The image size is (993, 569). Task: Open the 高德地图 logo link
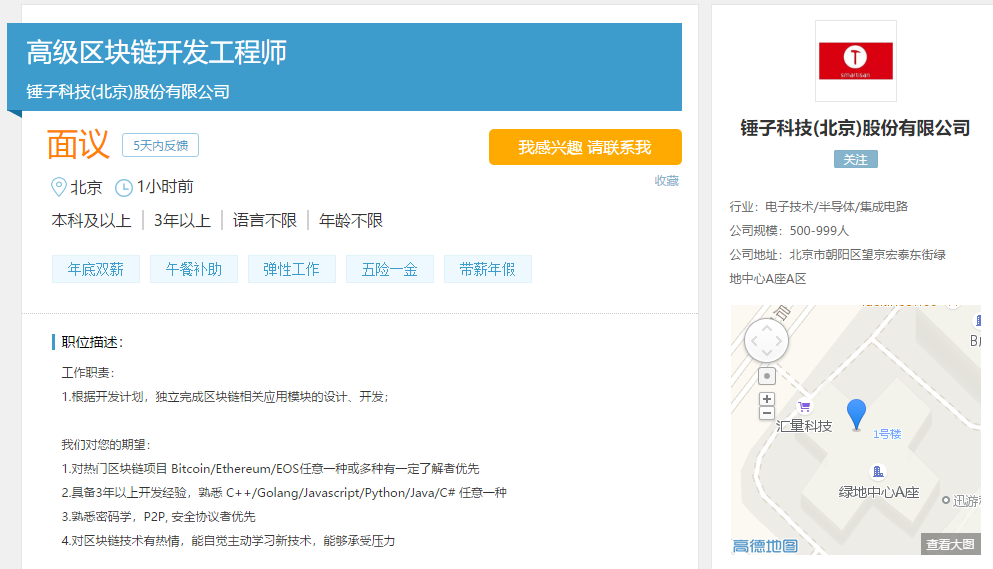(765, 546)
